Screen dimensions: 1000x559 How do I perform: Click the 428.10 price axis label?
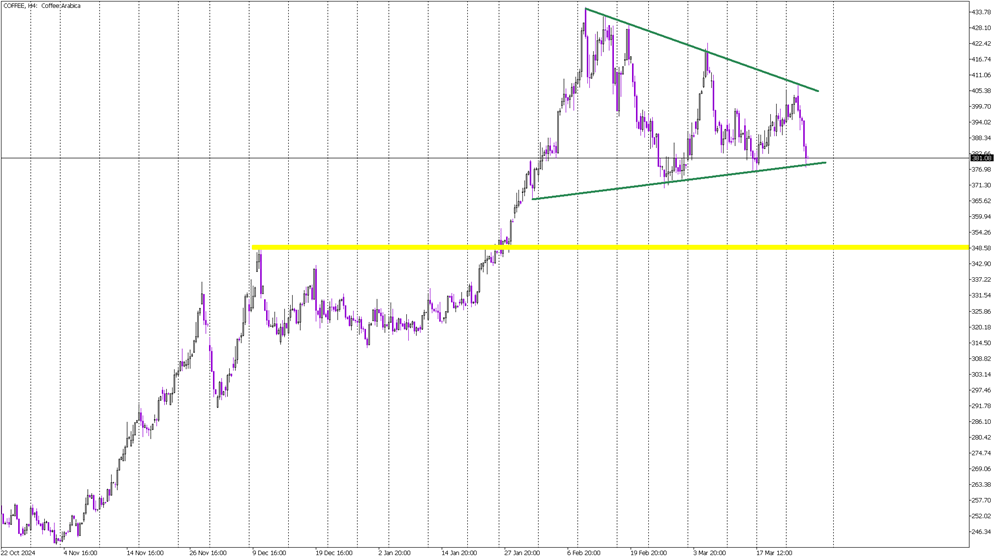click(x=982, y=28)
